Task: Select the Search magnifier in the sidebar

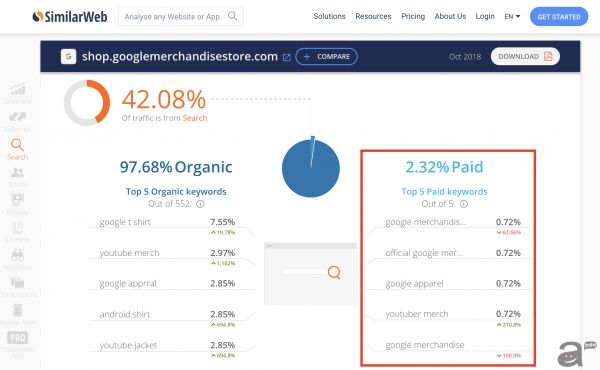Action: [17, 145]
